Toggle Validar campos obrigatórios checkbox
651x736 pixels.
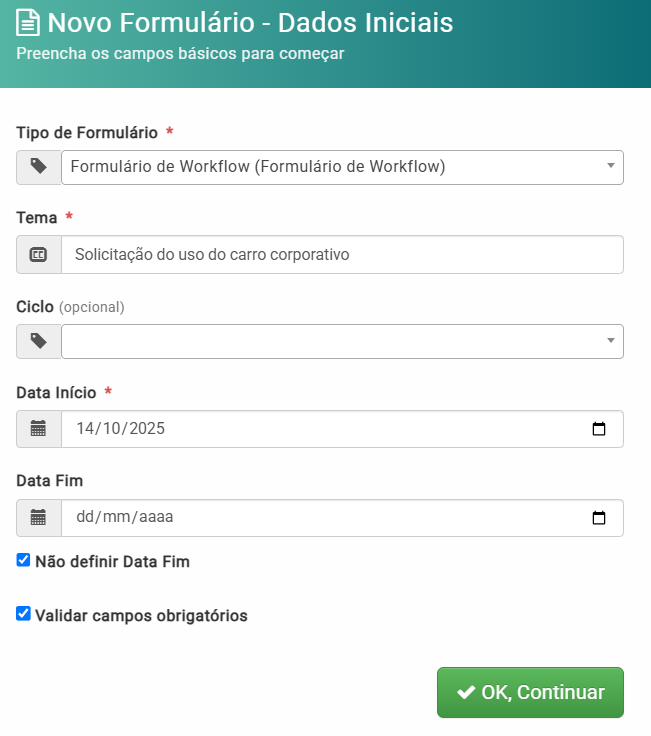coord(24,614)
